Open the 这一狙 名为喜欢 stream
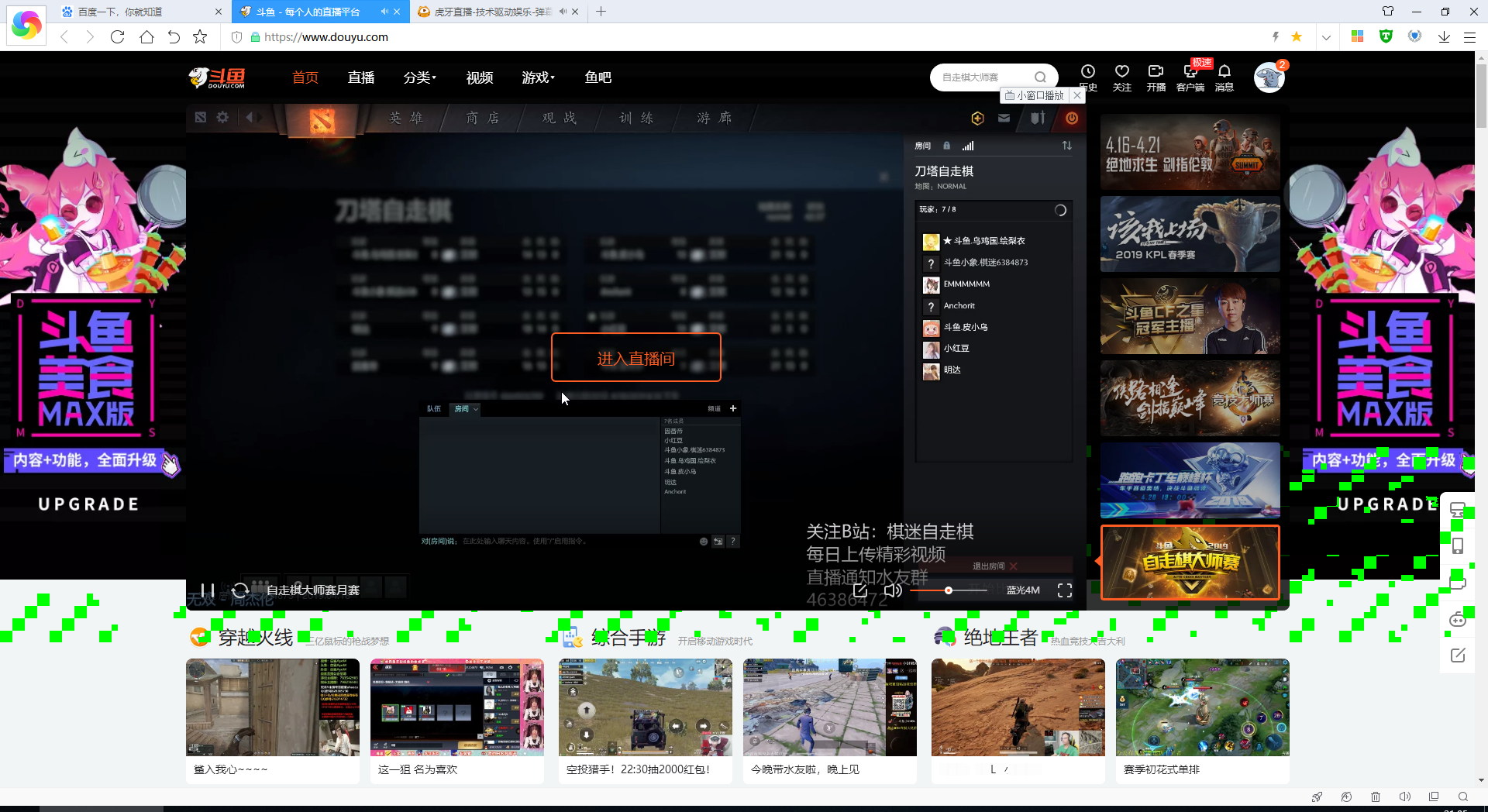Screen dimensions: 1488x812 click(457, 721)
